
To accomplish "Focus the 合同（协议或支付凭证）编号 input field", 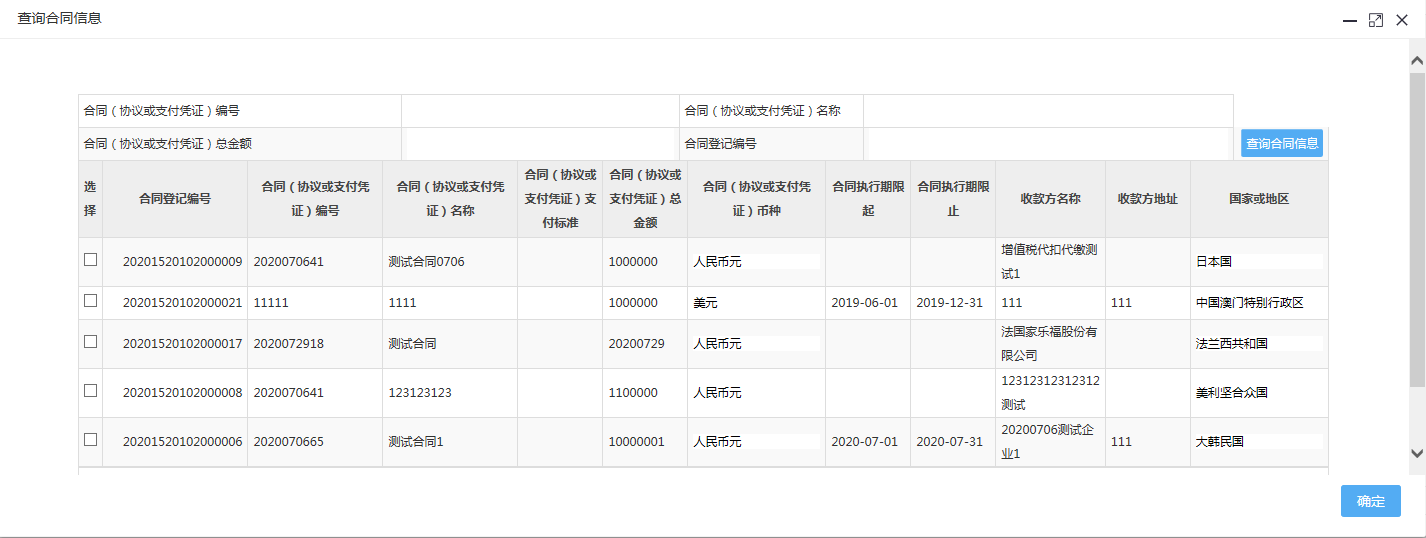I will [540, 111].
